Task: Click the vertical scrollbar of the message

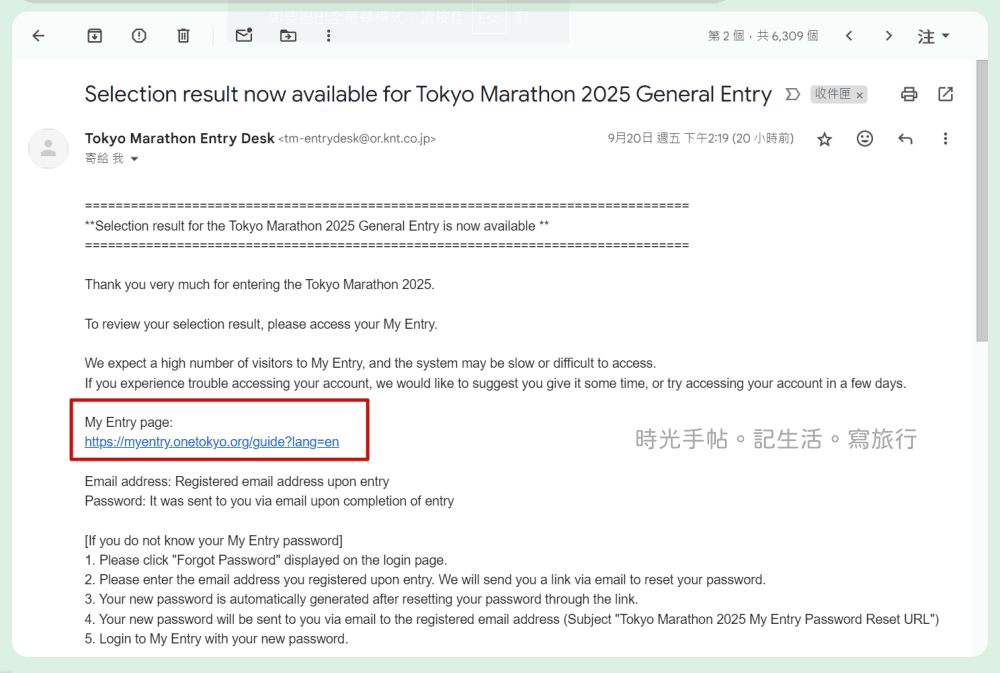Action: [982, 201]
